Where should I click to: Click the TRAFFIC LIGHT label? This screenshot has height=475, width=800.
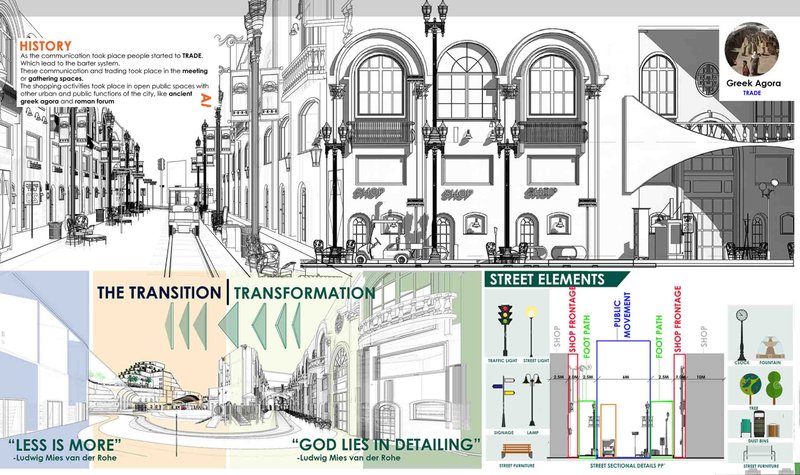[503, 361]
